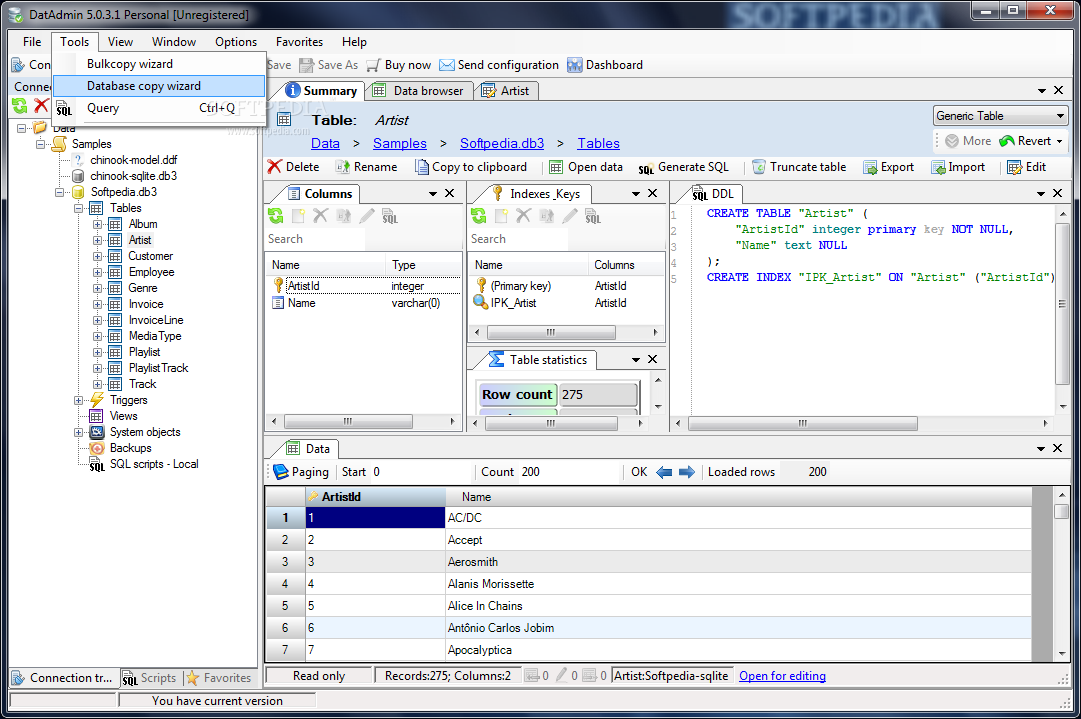Click the Delete table red X icon
This screenshot has width=1081, height=719.
pyautogui.click(x=274, y=167)
